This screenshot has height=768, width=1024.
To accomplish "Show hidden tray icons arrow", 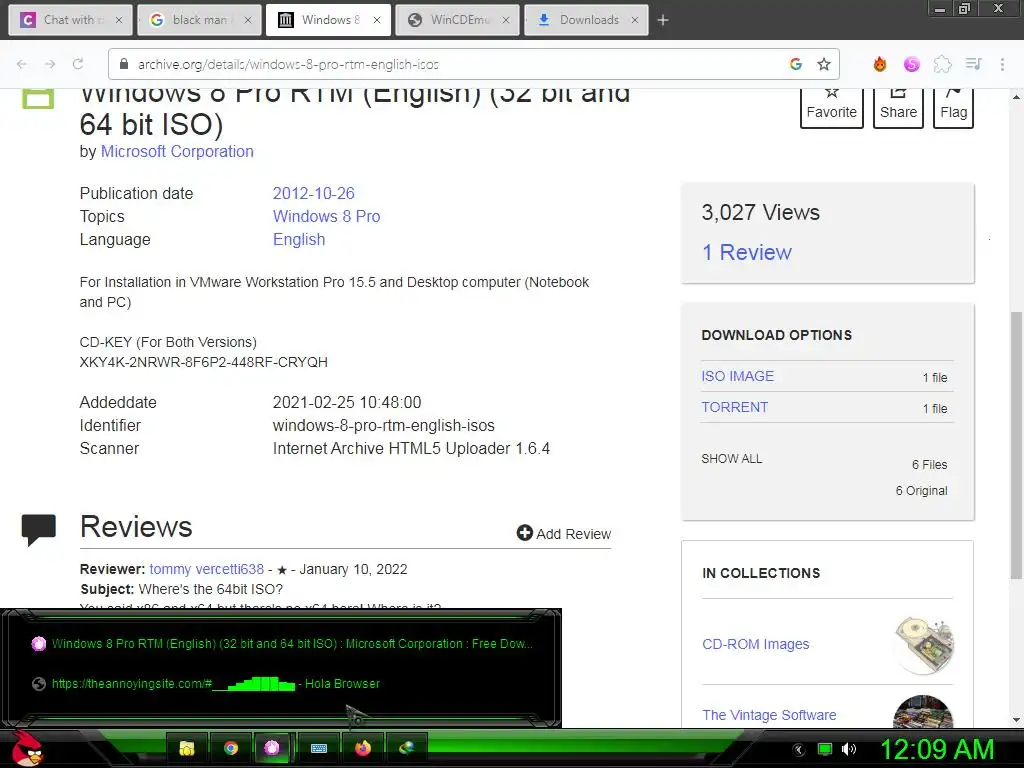I will coord(798,750).
